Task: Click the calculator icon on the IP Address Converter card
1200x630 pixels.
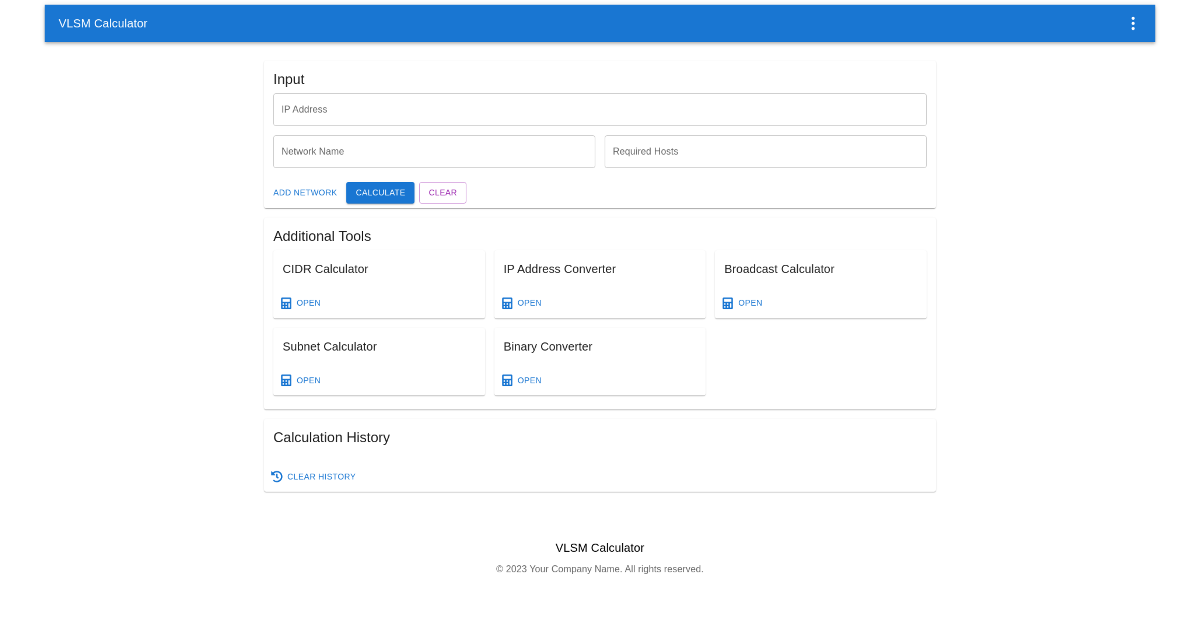Action: [507, 302]
